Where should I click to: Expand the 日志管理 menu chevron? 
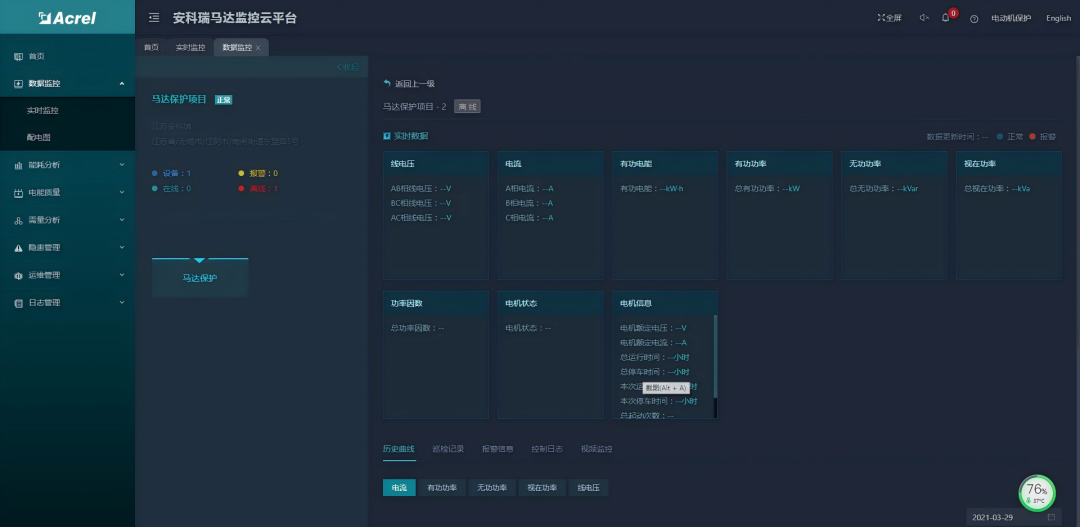[122, 302]
